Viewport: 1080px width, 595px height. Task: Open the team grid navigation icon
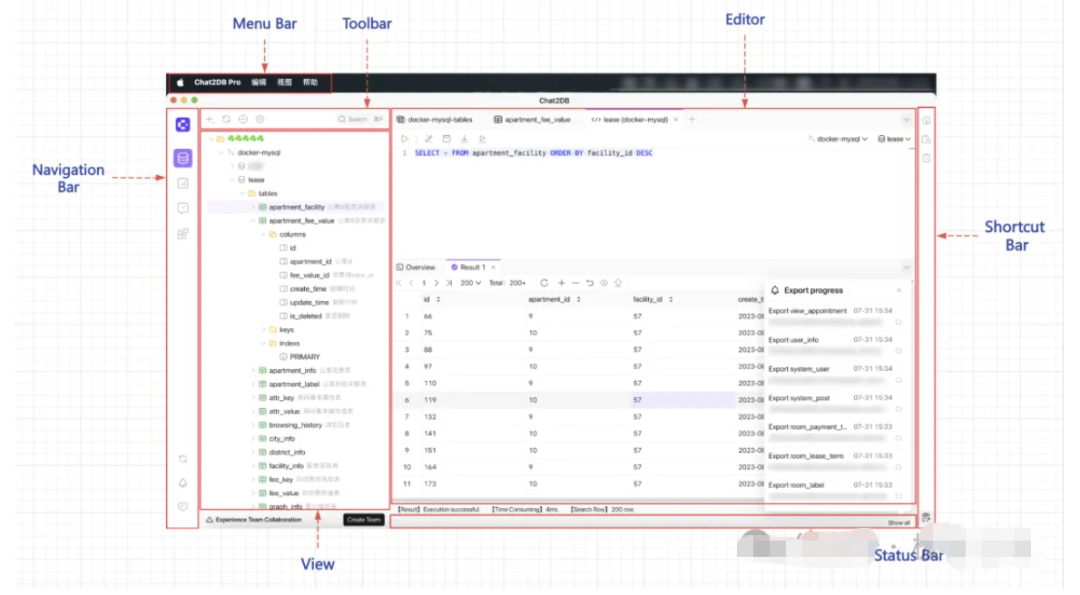click(183, 234)
